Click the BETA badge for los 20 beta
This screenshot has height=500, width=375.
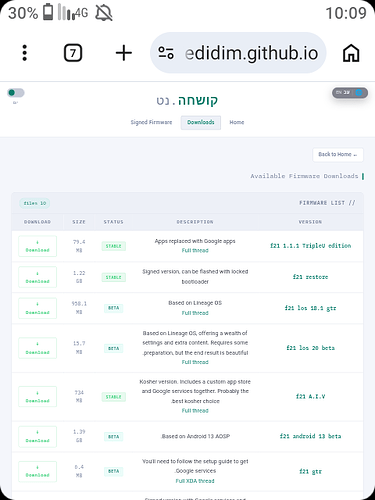tap(114, 348)
